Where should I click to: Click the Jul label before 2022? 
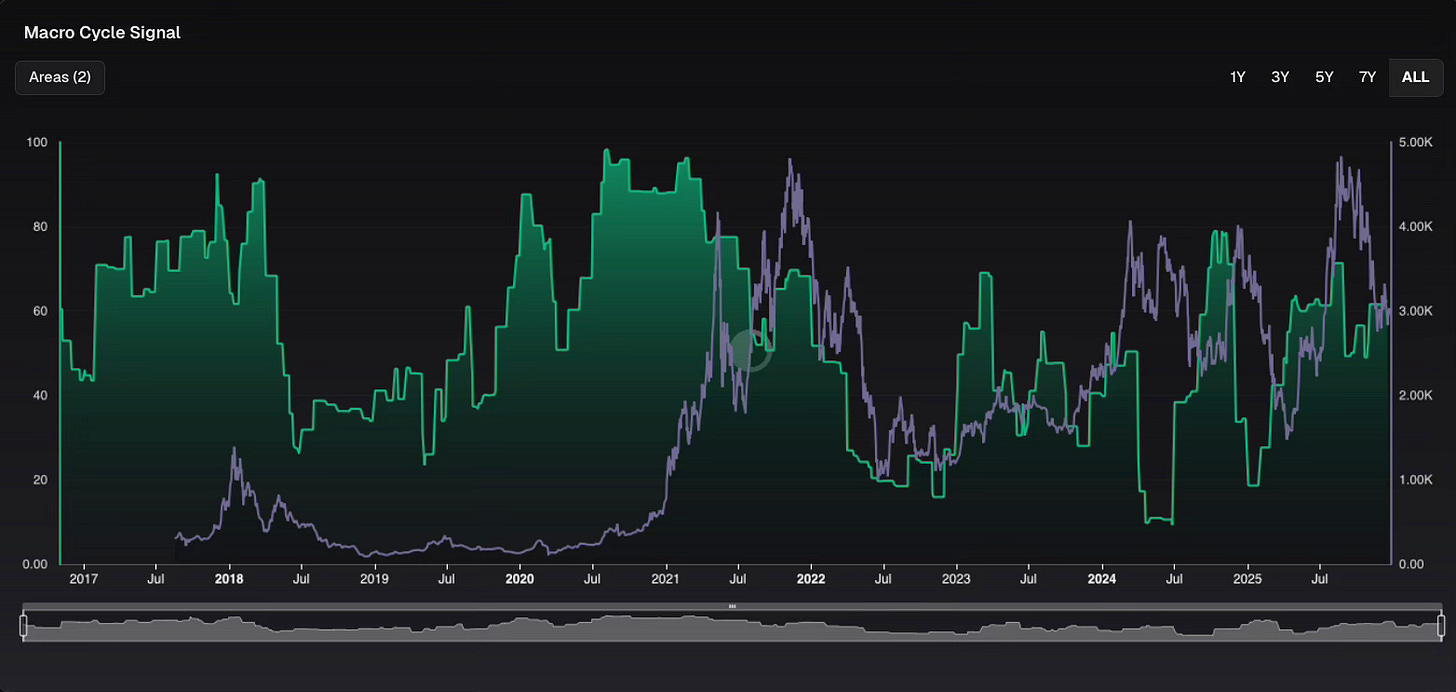coord(738,579)
